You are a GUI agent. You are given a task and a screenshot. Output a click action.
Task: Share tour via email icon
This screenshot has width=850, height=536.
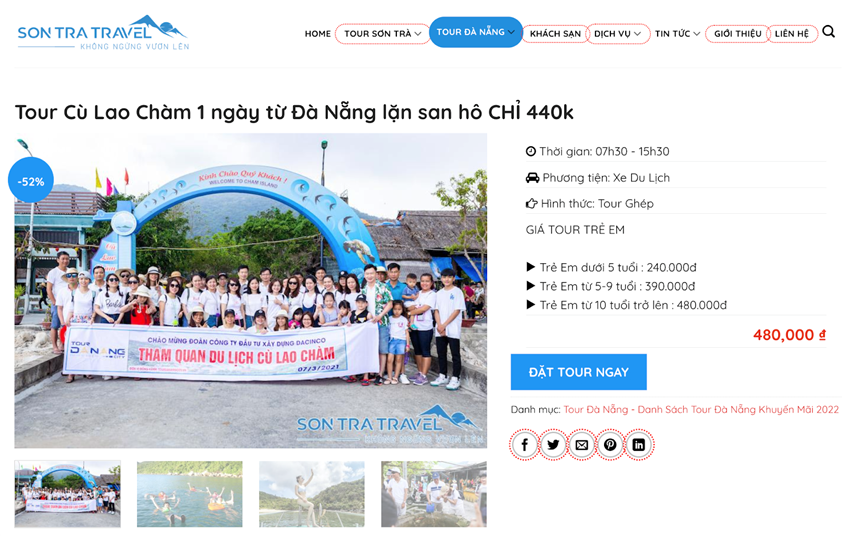click(x=582, y=445)
